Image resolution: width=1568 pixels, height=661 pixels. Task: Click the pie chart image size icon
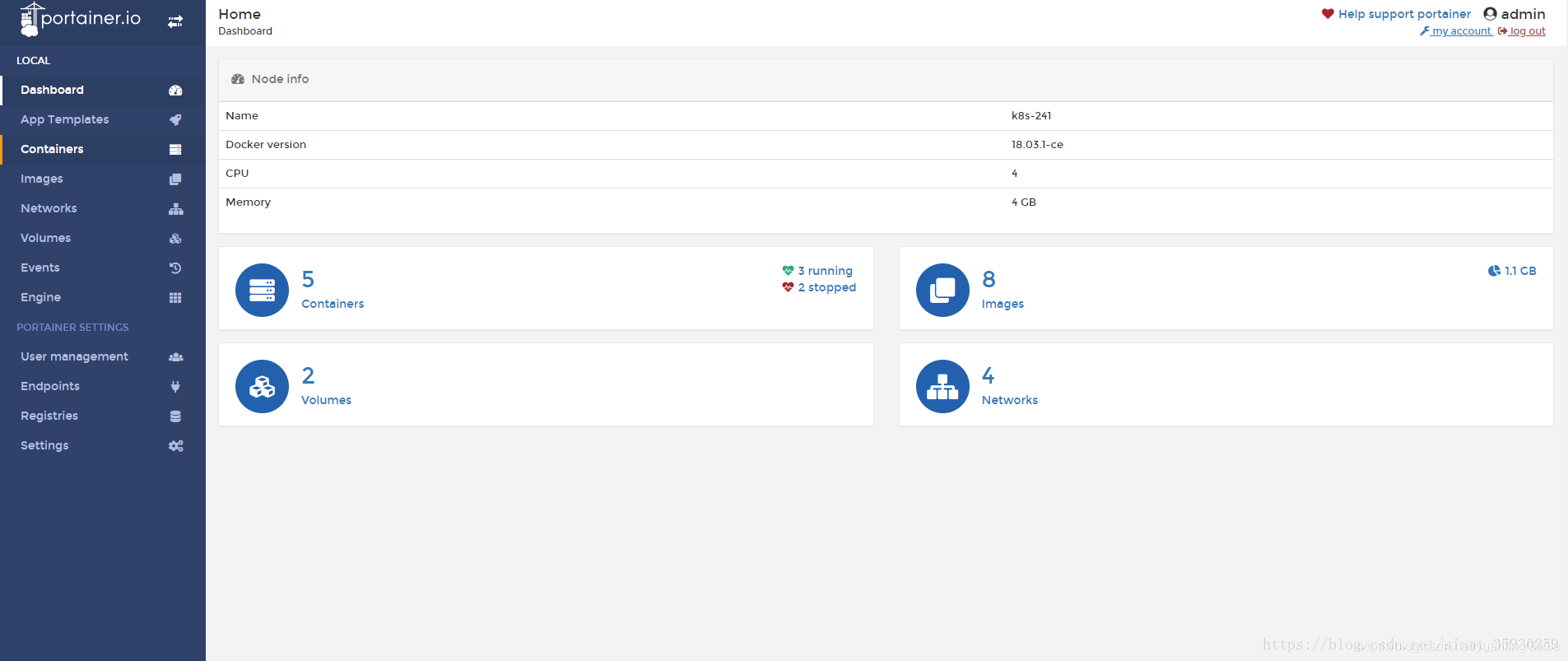coord(1494,271)
